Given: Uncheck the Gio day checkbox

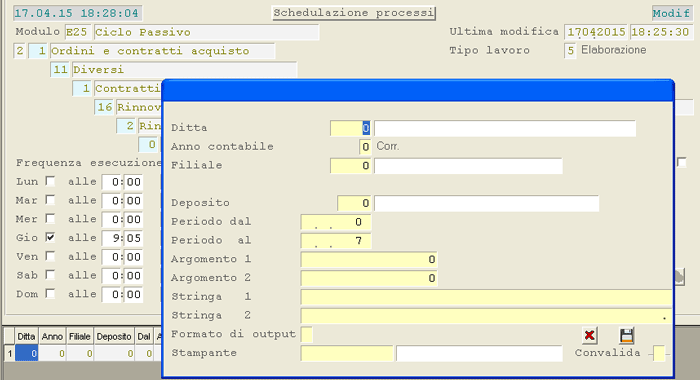Looking at the screenshot, I should click(50, 237).
